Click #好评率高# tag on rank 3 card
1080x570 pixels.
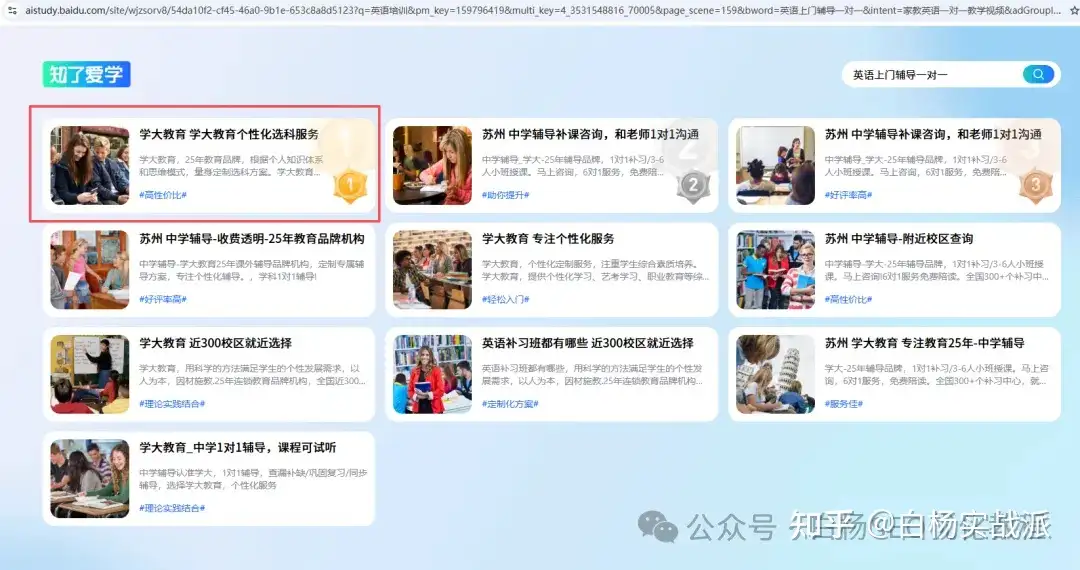[848, 195]
